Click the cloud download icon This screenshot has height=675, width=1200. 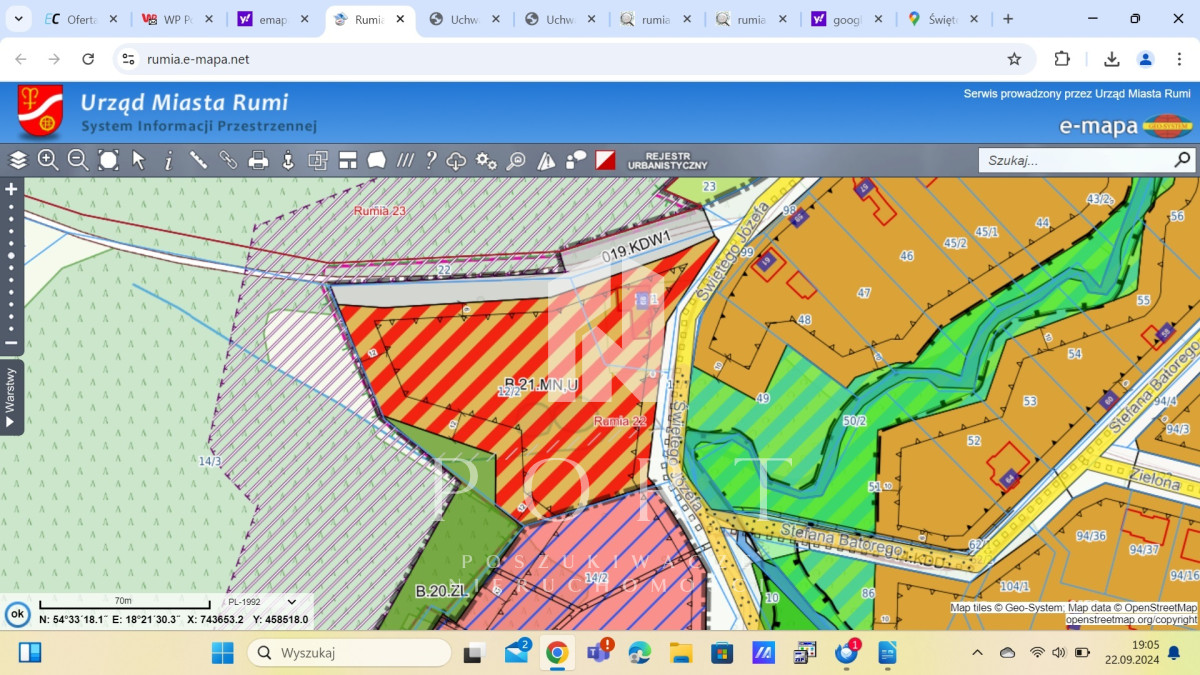(457, 160)
